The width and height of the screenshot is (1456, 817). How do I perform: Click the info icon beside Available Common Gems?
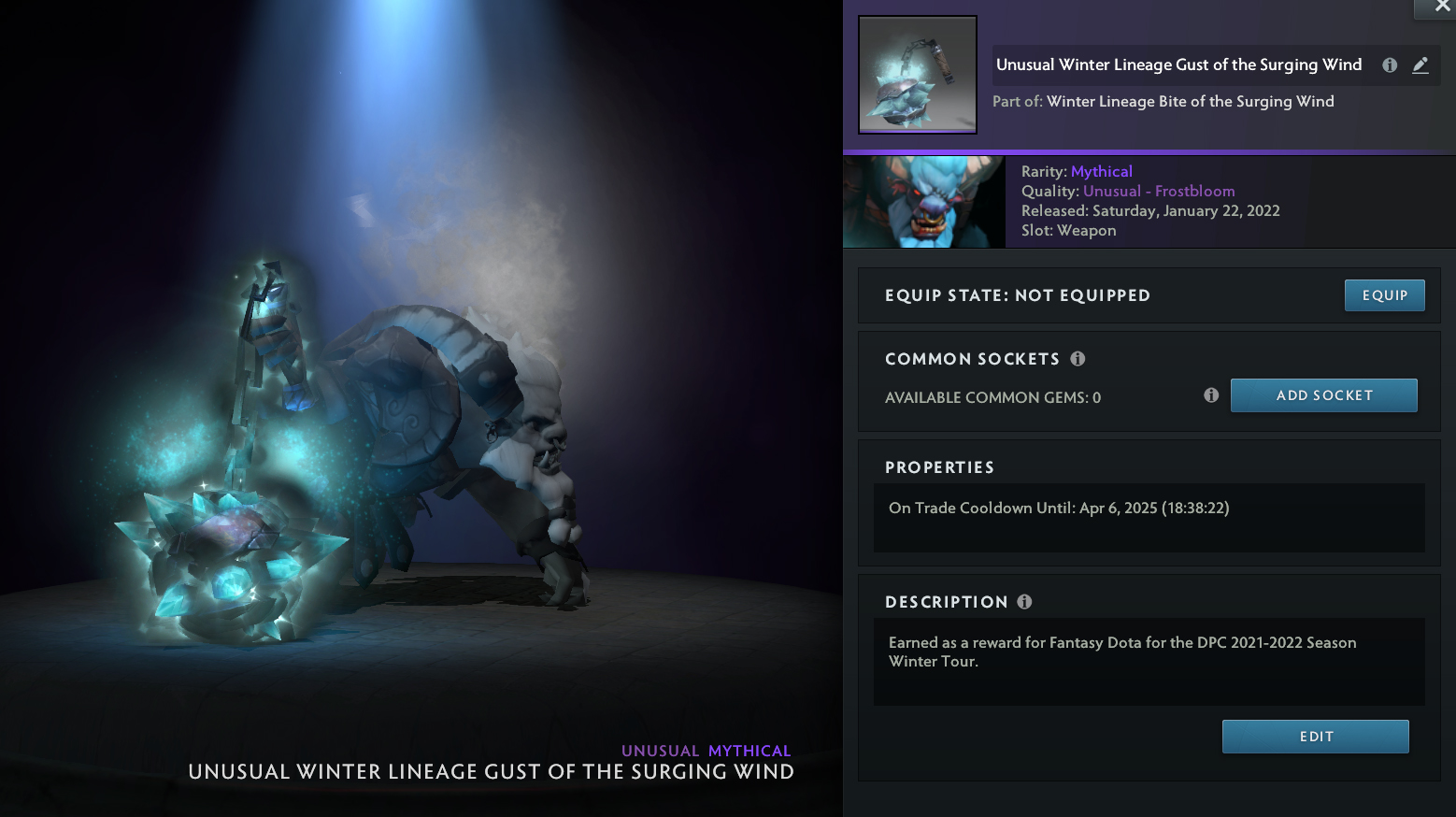click(x=1211, y=395)
